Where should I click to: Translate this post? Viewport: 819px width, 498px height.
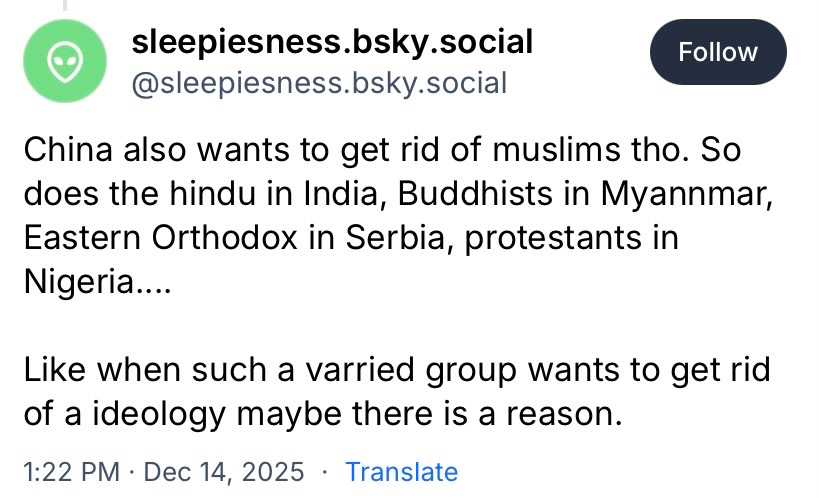(401, 472)
